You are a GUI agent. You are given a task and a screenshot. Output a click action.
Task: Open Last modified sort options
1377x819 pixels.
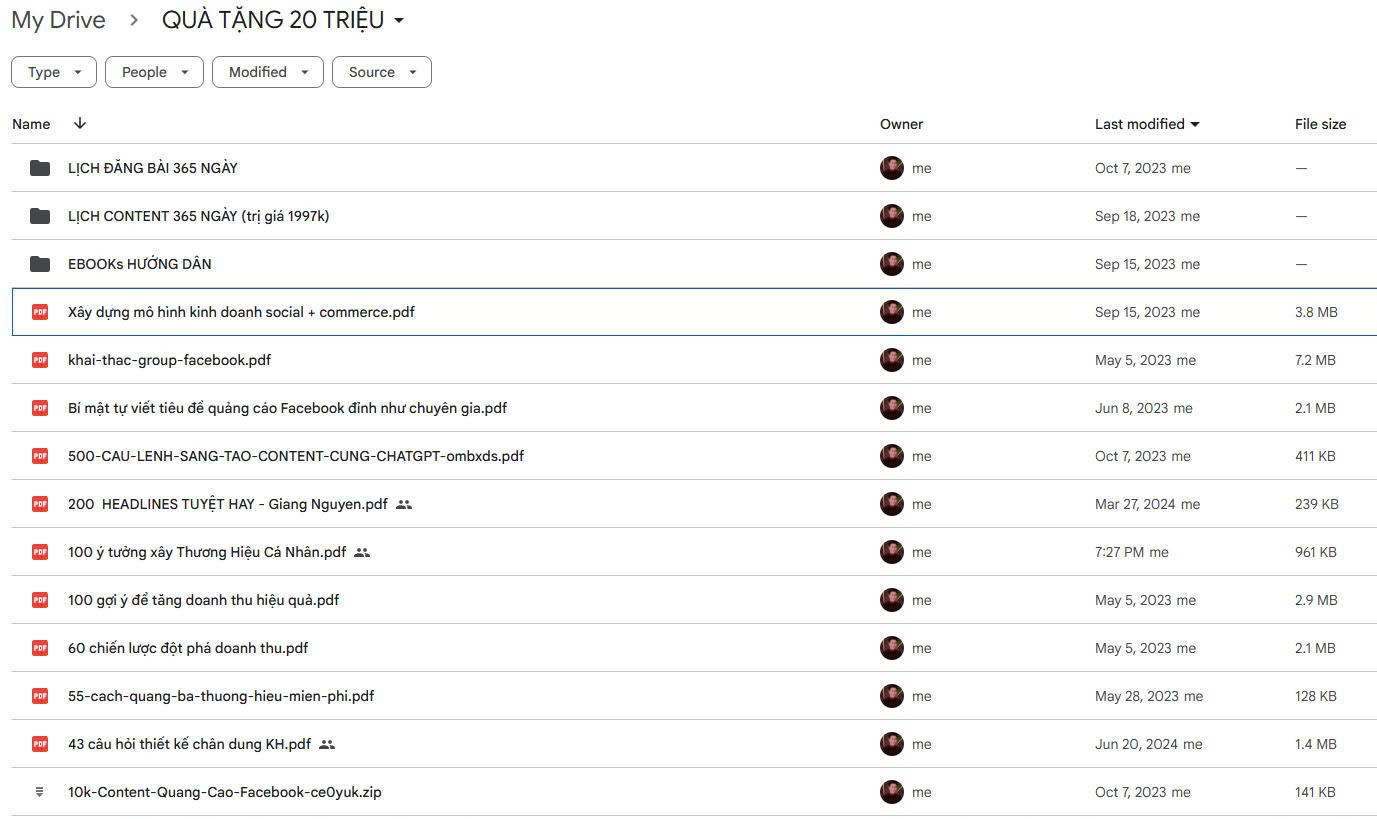1147,124
